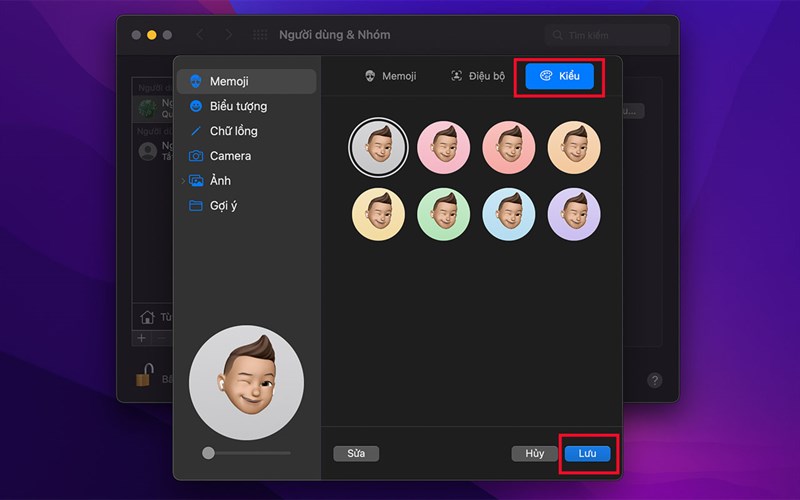Pick the orange peach background Memoji style
This screenshot has height=500, width=800.
tap(574, 147)
